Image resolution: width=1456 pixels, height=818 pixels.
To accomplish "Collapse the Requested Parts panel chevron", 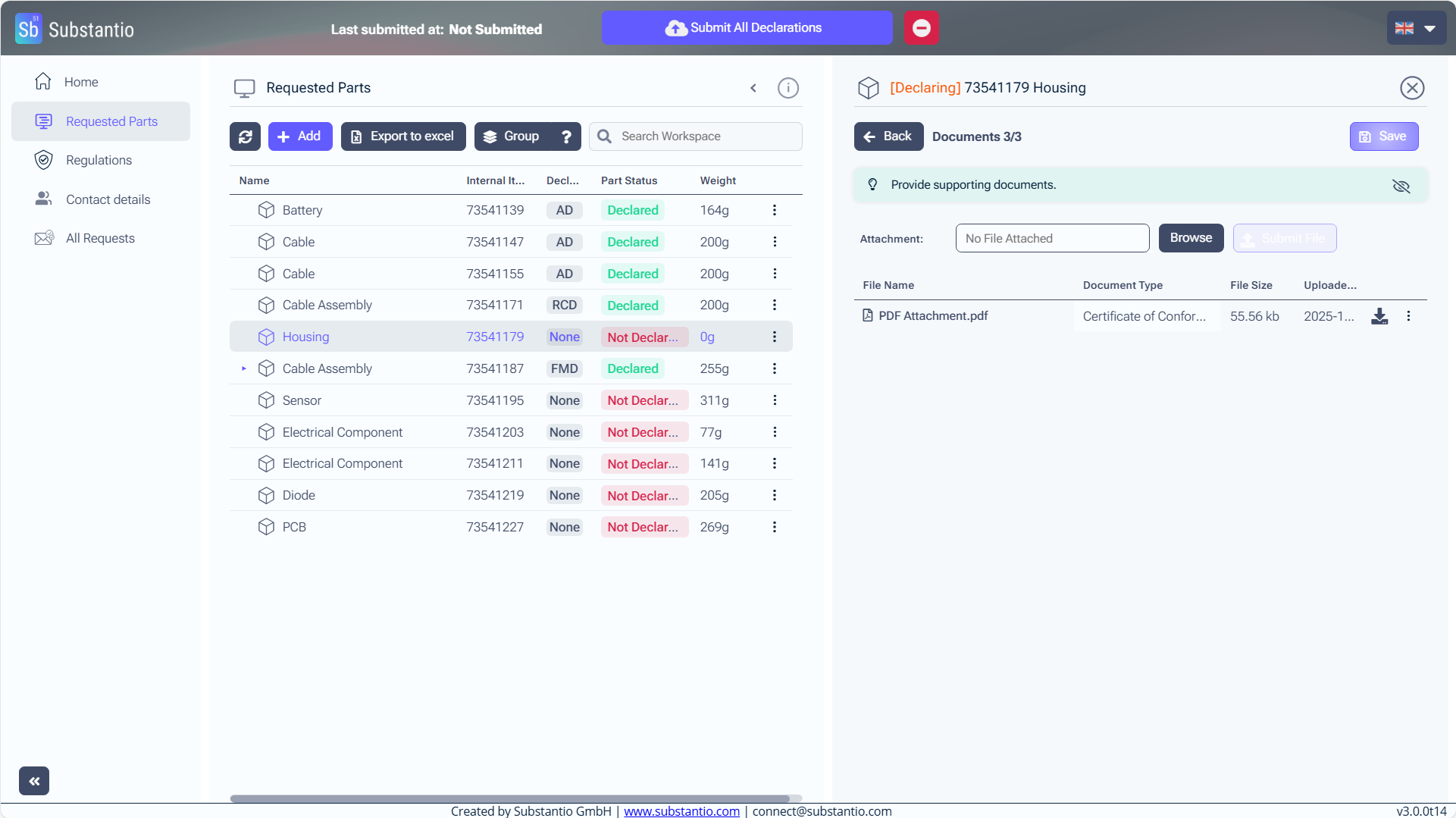I will 753,88.
